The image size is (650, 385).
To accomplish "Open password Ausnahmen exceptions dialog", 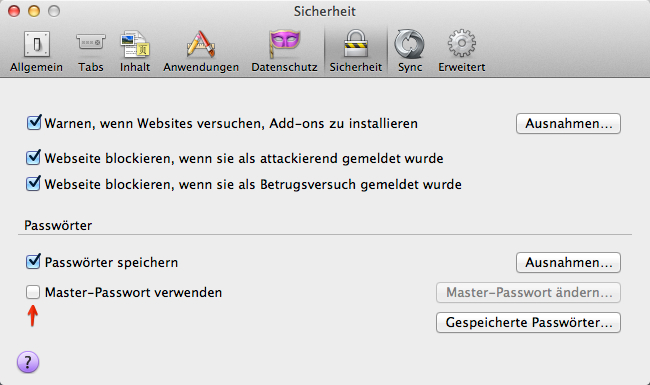I will 568,263.
